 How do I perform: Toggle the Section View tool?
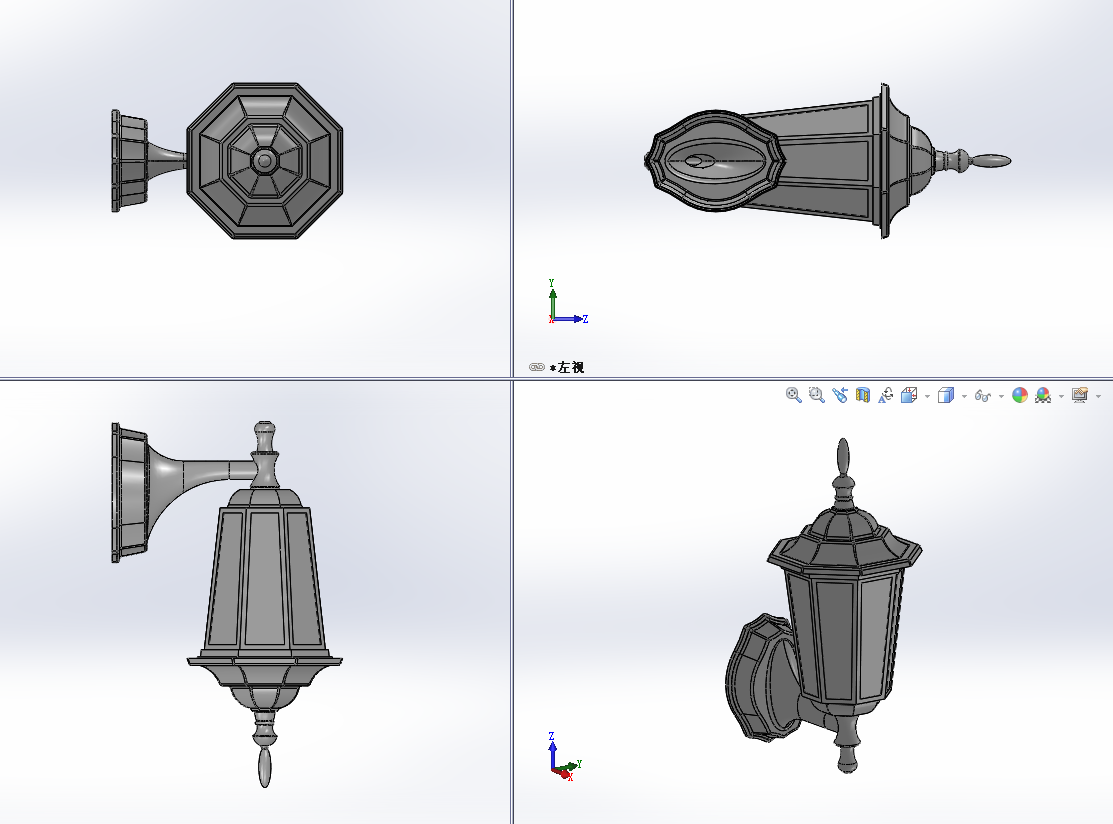tap(862, 395)
